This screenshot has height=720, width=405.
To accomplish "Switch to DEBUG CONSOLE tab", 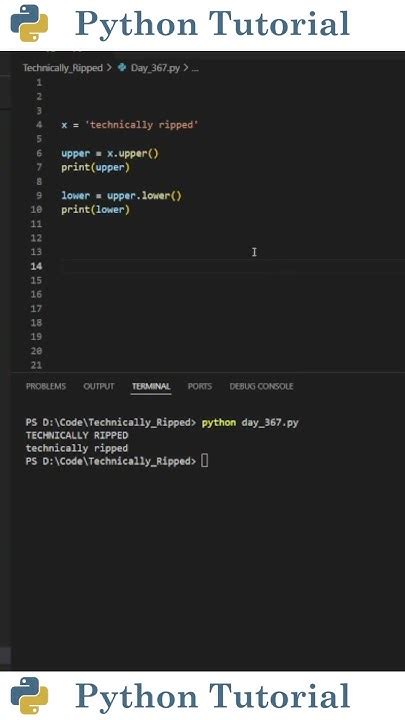I will [x=261, y=386].
